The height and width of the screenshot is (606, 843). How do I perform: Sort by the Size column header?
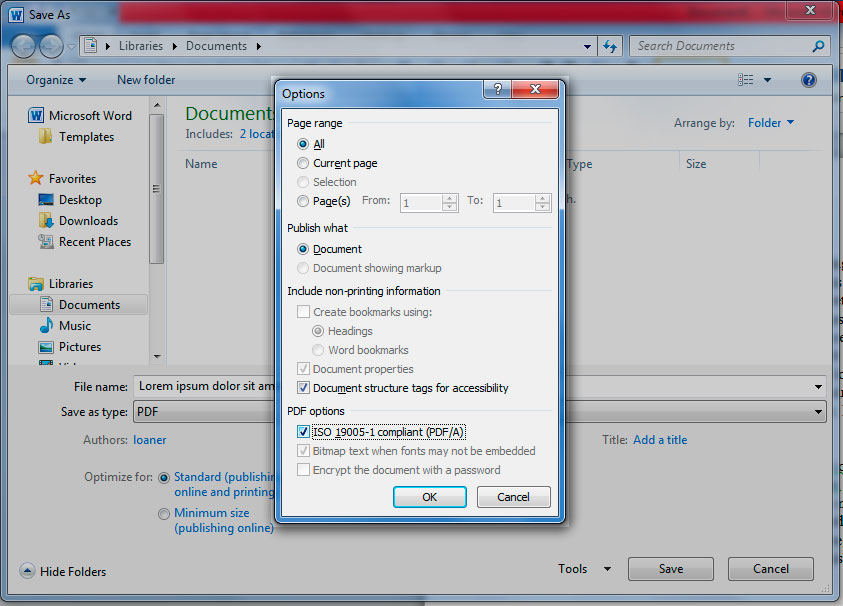[696, 163]
